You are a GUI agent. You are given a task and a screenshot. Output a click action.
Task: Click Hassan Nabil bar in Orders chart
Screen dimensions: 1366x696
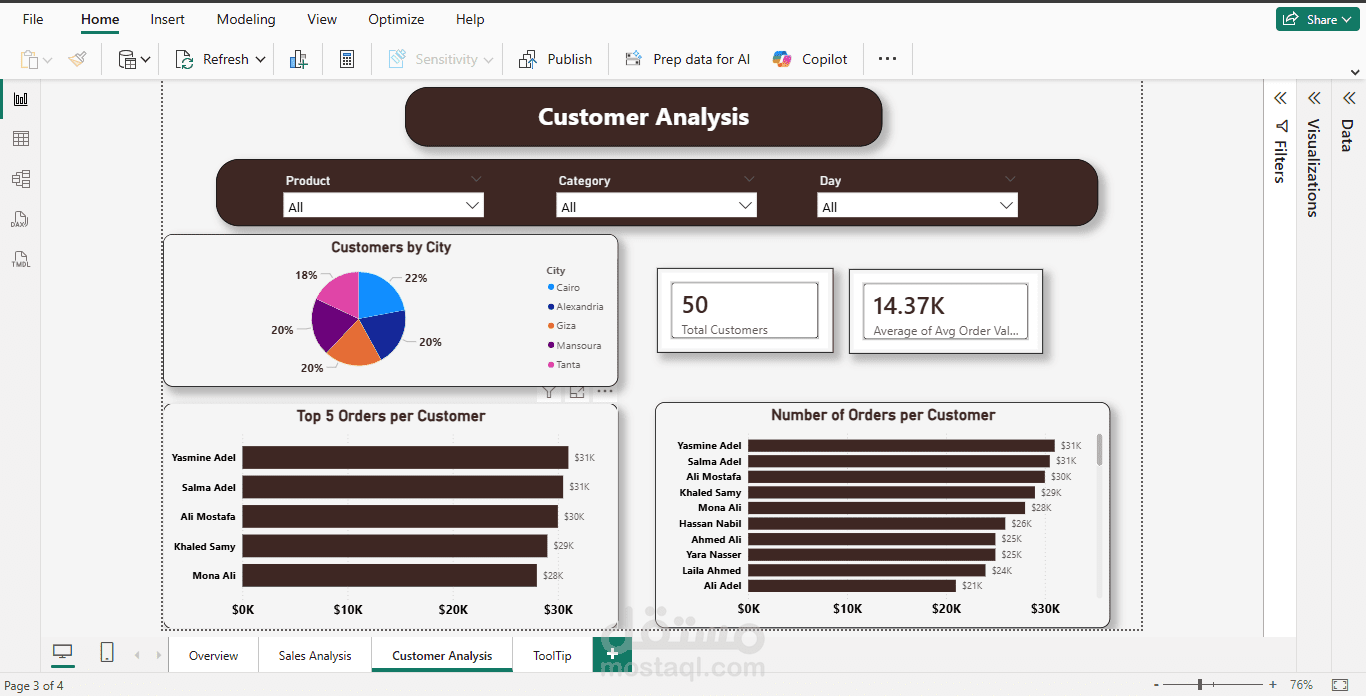[876, 523]
